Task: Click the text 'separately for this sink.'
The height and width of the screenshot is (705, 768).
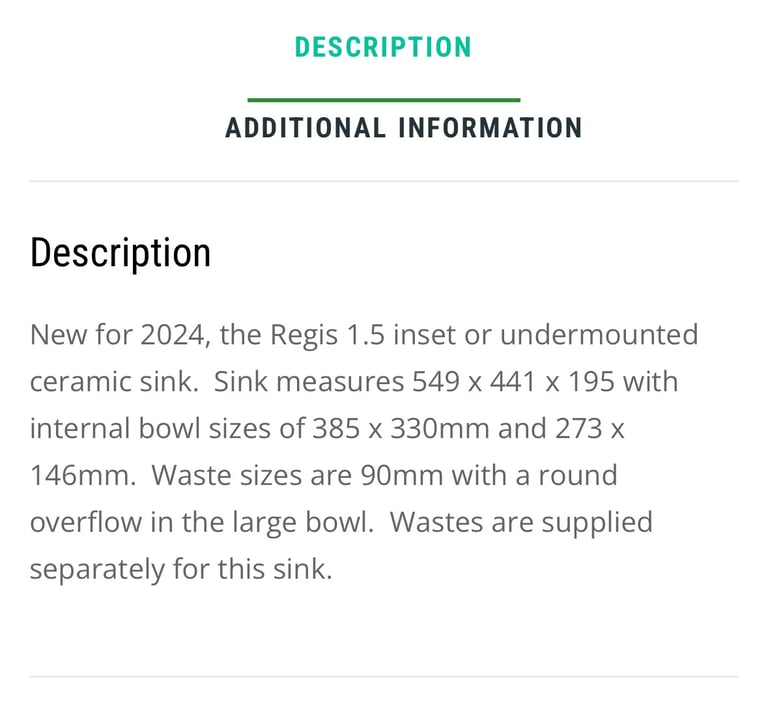Action: (181, 569)
